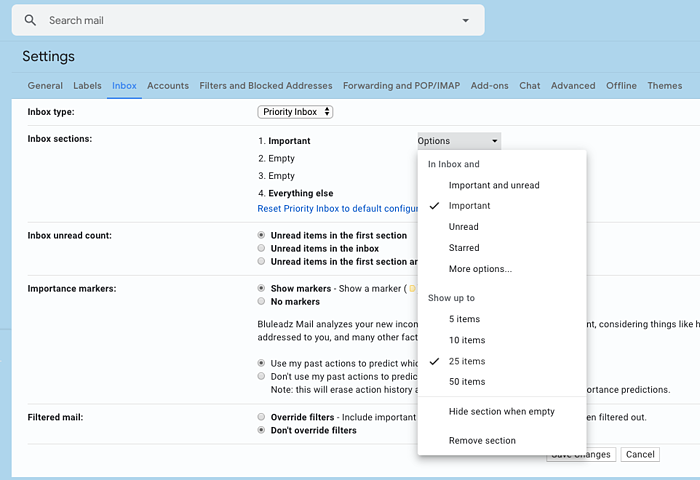Open Forwarding and POP/IMAP tab
This screenshot has height=480, width=700.
tap(401, 86)
